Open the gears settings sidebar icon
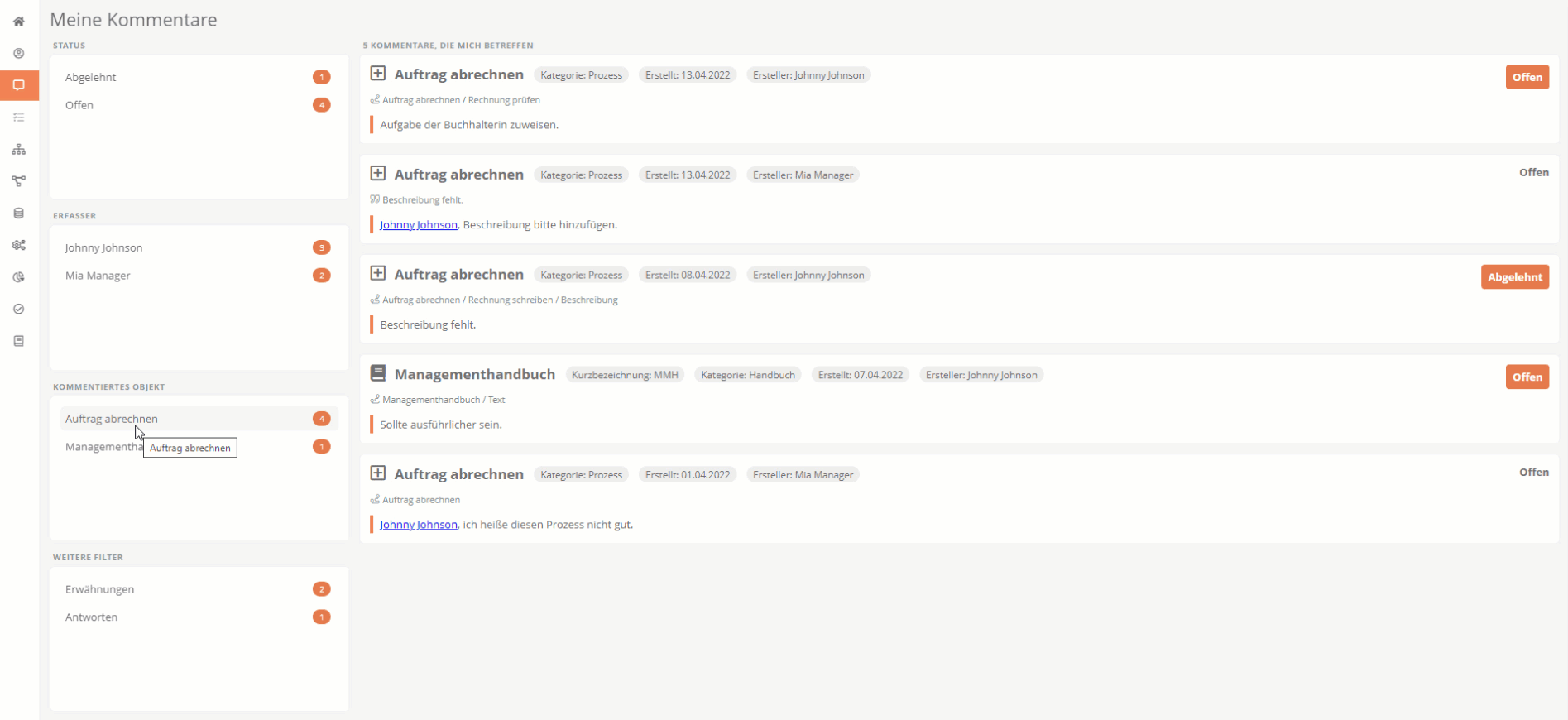 pyautogui.click(x=19, y=245)
